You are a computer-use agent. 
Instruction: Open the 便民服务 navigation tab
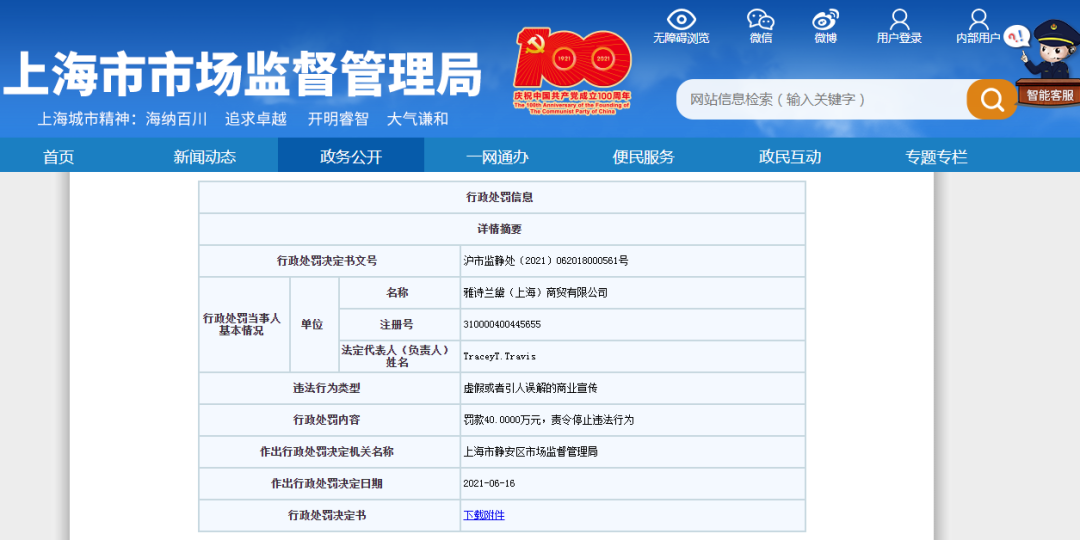click(x=643, y=157)
